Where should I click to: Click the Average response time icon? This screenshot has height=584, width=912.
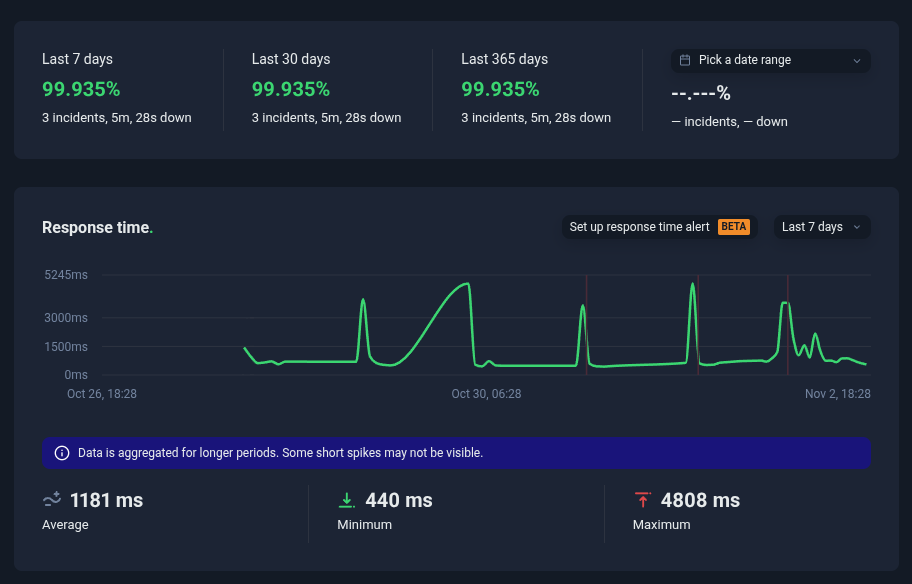[52, 499]
